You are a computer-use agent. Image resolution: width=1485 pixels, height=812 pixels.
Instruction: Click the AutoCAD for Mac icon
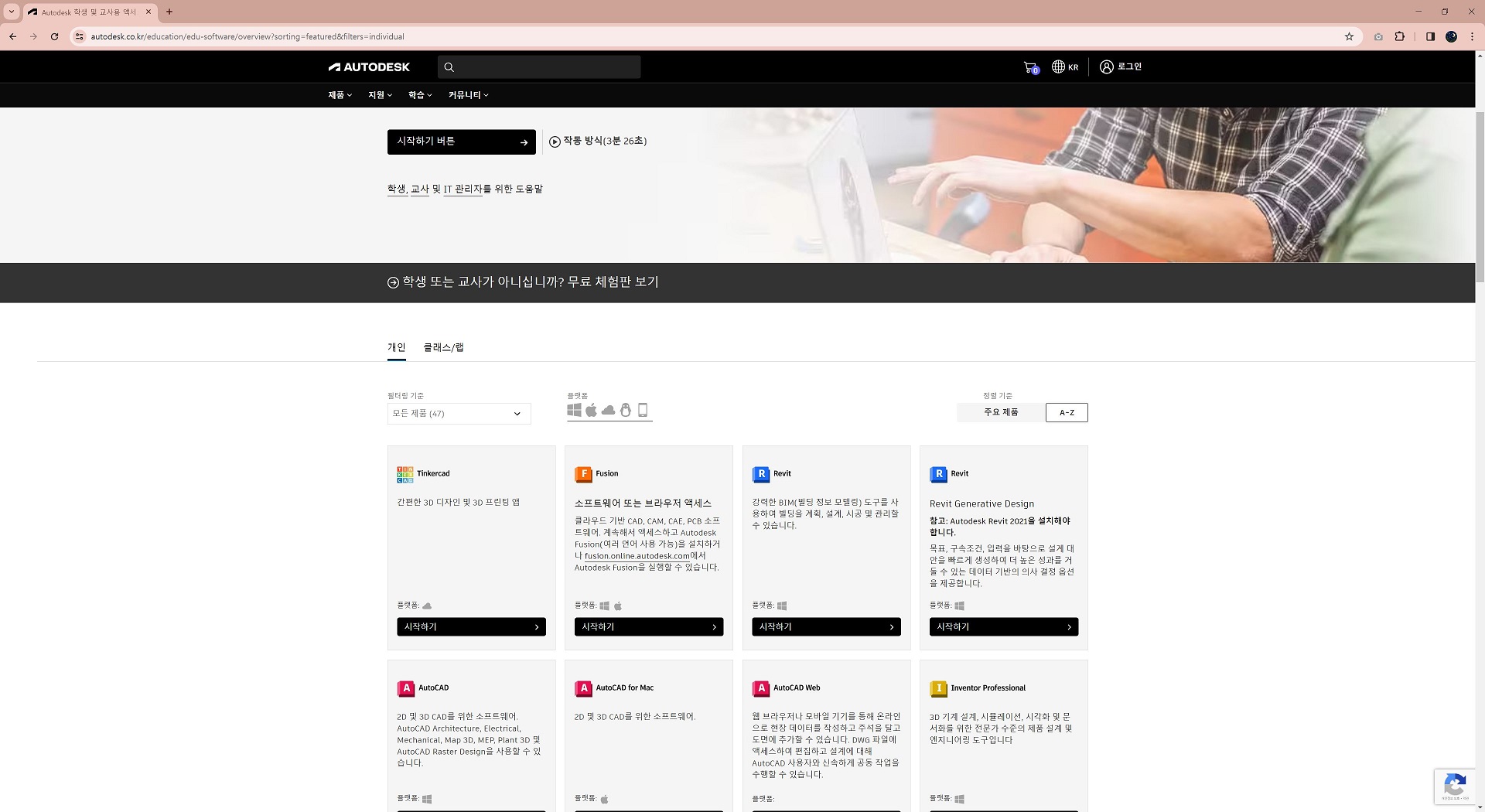coord(583,689)
